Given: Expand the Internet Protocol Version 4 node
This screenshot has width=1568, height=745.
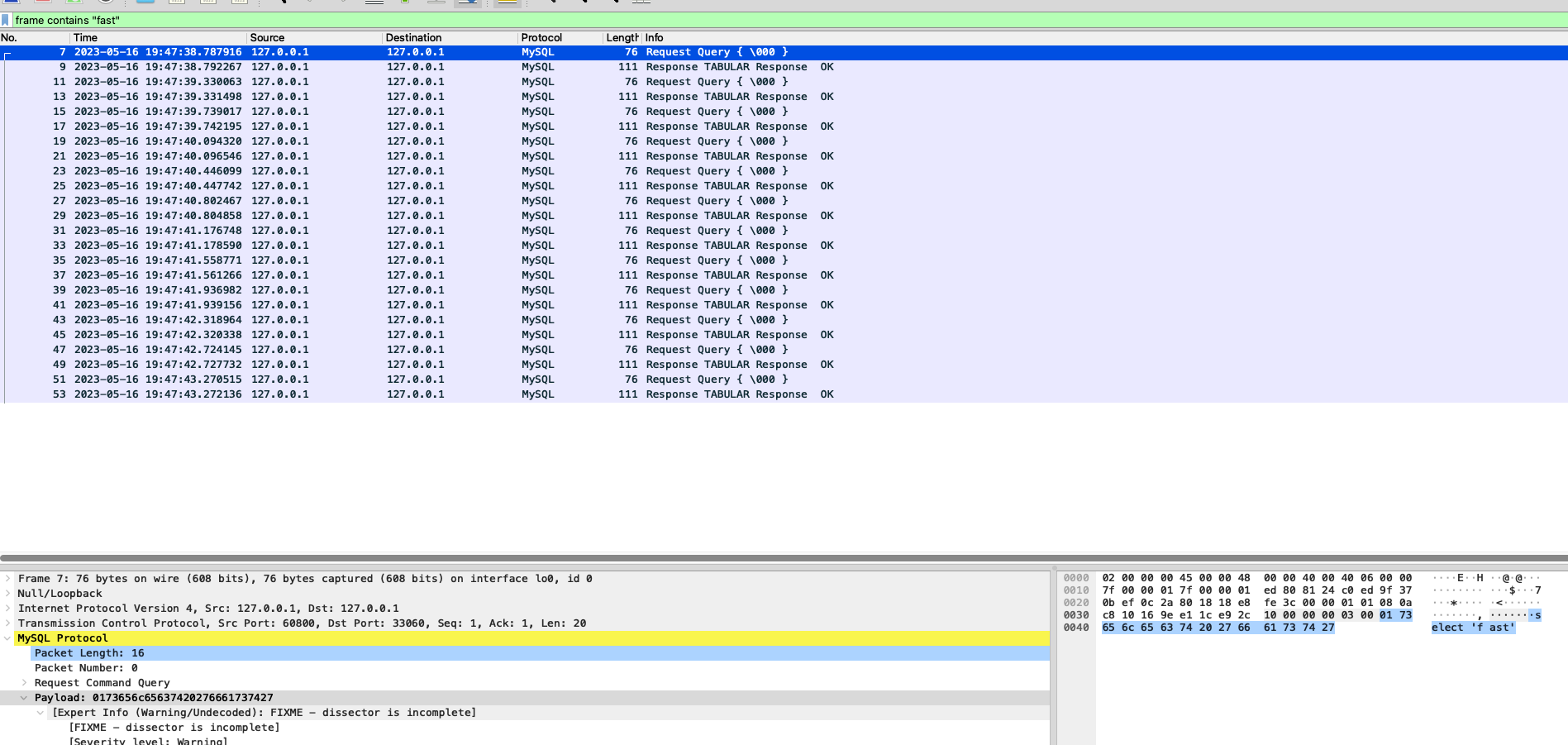Looking at the screenshot, I should (x=8, y=609).
